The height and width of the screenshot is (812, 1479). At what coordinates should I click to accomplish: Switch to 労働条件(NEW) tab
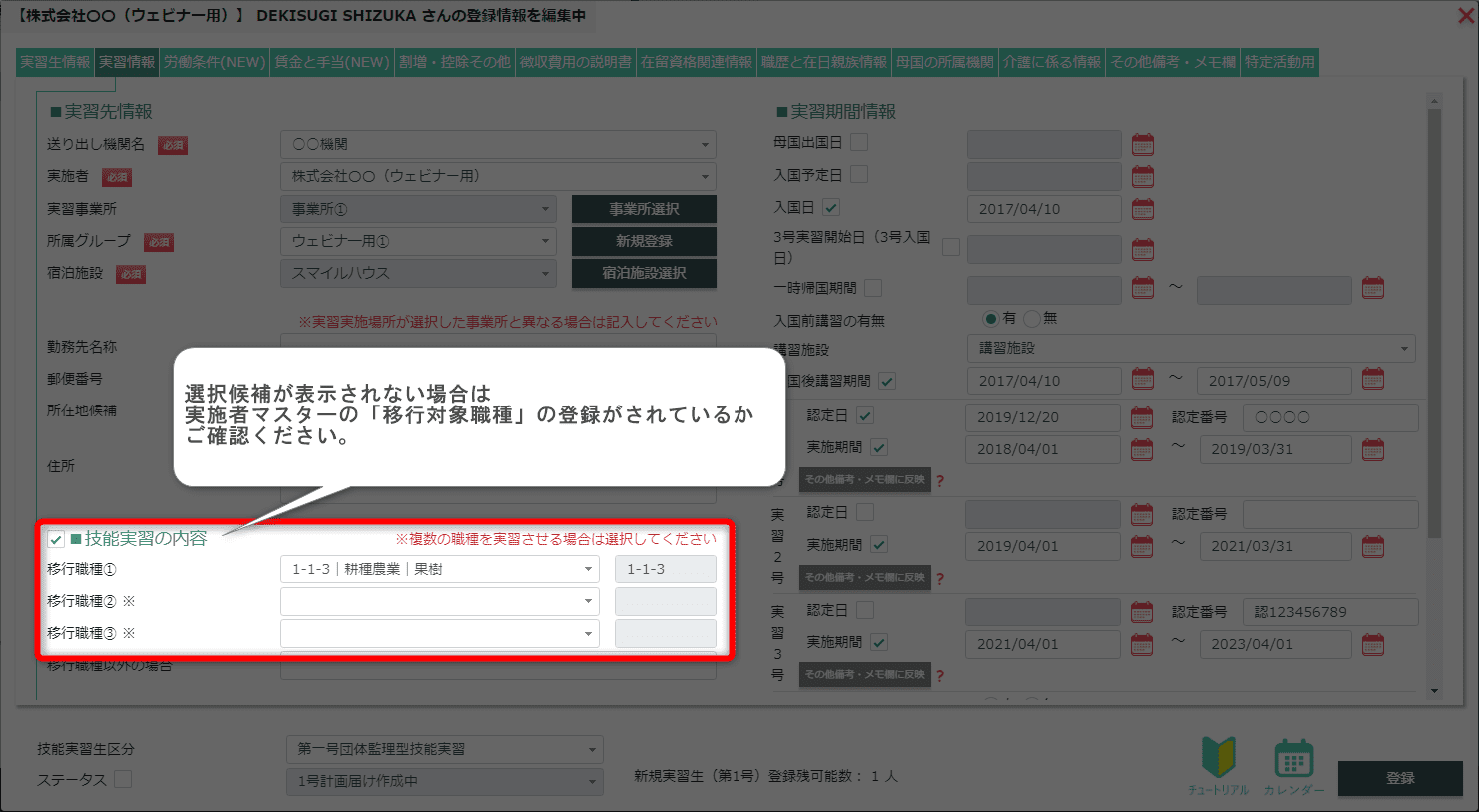(x=215, y=62)
